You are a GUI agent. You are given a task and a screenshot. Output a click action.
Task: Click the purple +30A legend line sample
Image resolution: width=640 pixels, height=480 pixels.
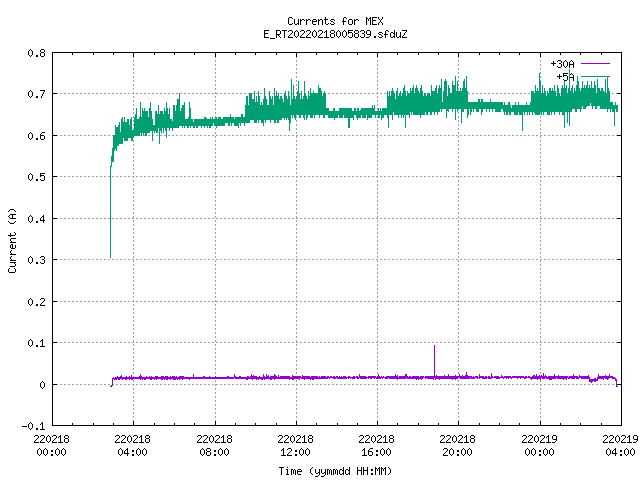[x=595, y=64]
